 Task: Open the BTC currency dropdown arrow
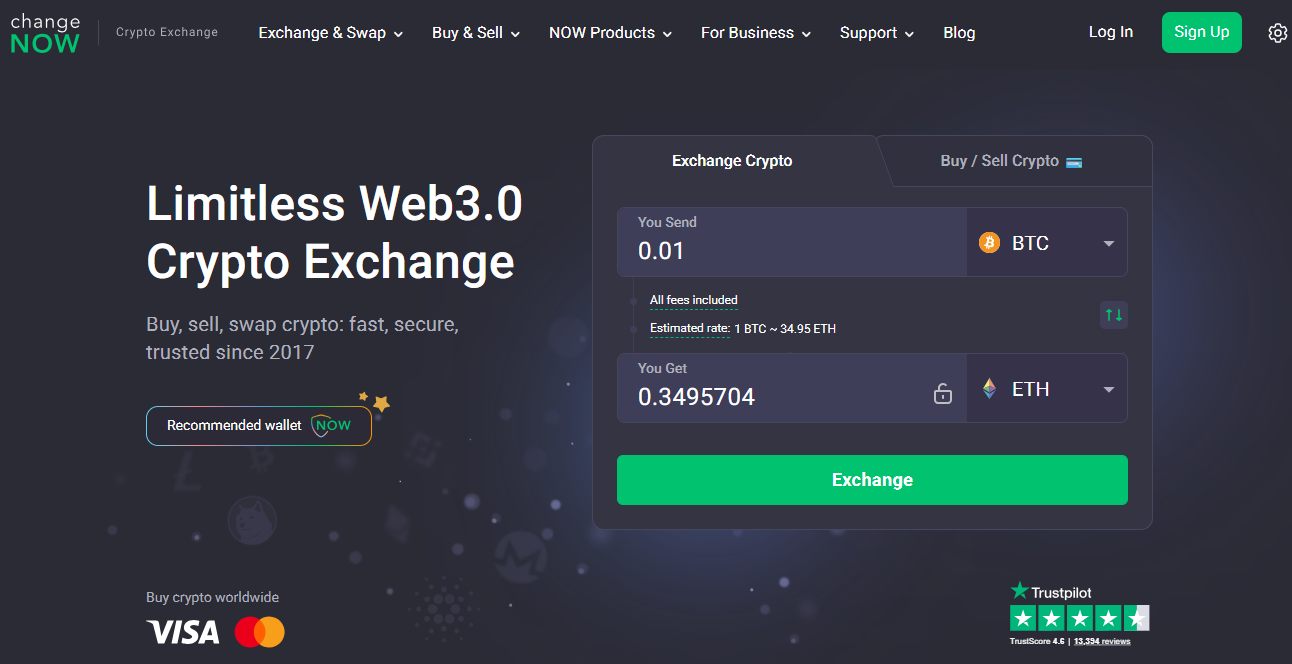pyautogui.click(x=1108, y=243)
